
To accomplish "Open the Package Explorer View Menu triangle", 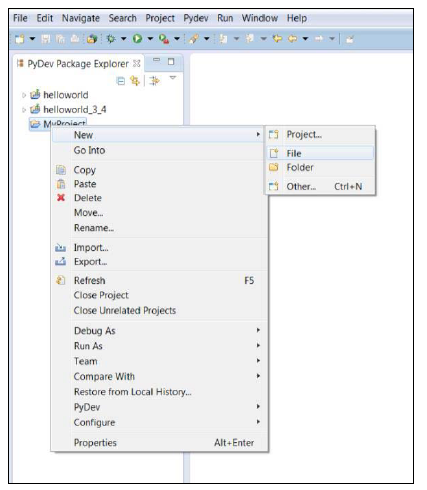I will pos(173,78).
